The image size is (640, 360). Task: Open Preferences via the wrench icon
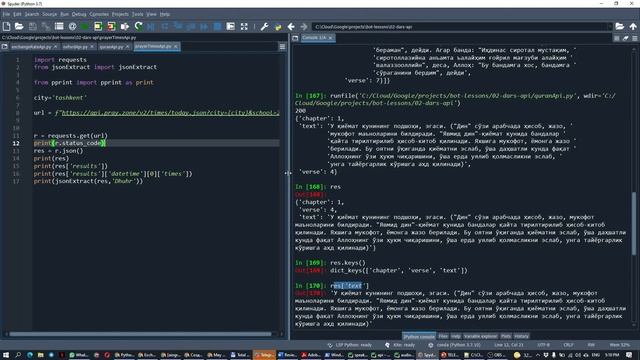(x=264, y=27)
